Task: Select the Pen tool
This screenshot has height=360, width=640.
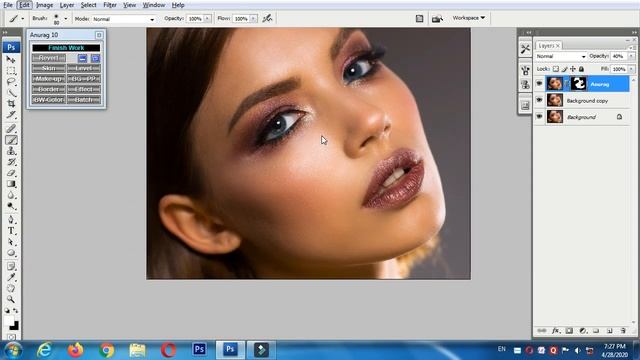Action: tap(11, 220)
